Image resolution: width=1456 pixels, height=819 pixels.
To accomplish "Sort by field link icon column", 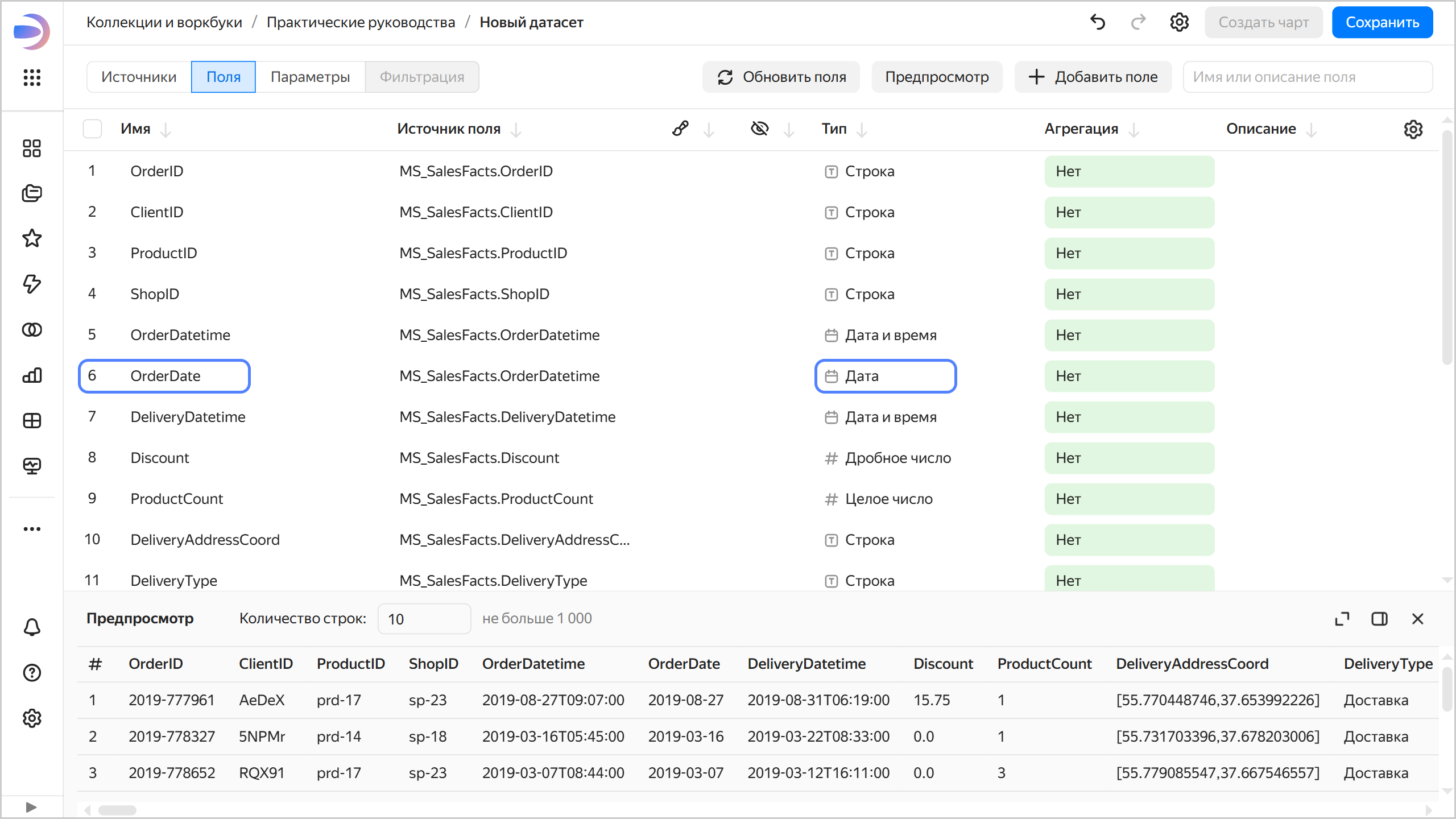I will point(680,129).
